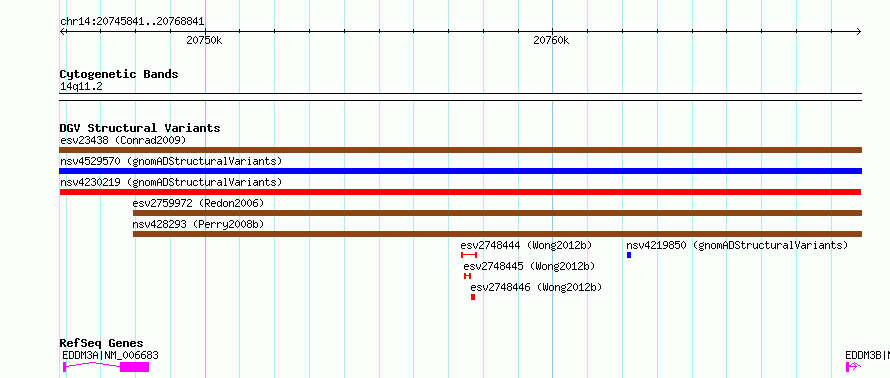890x378 pixels.
Task: Click the esv23438 (Conrad2009) variant label
Action: pos(123,140)
